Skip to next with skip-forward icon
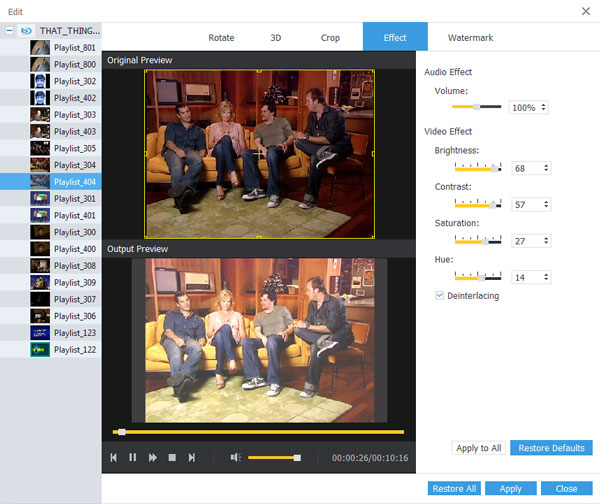 click(192, 457)
